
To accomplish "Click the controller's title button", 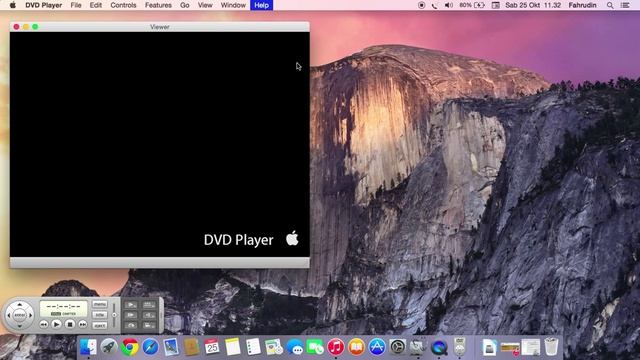I will pos(100,315).
